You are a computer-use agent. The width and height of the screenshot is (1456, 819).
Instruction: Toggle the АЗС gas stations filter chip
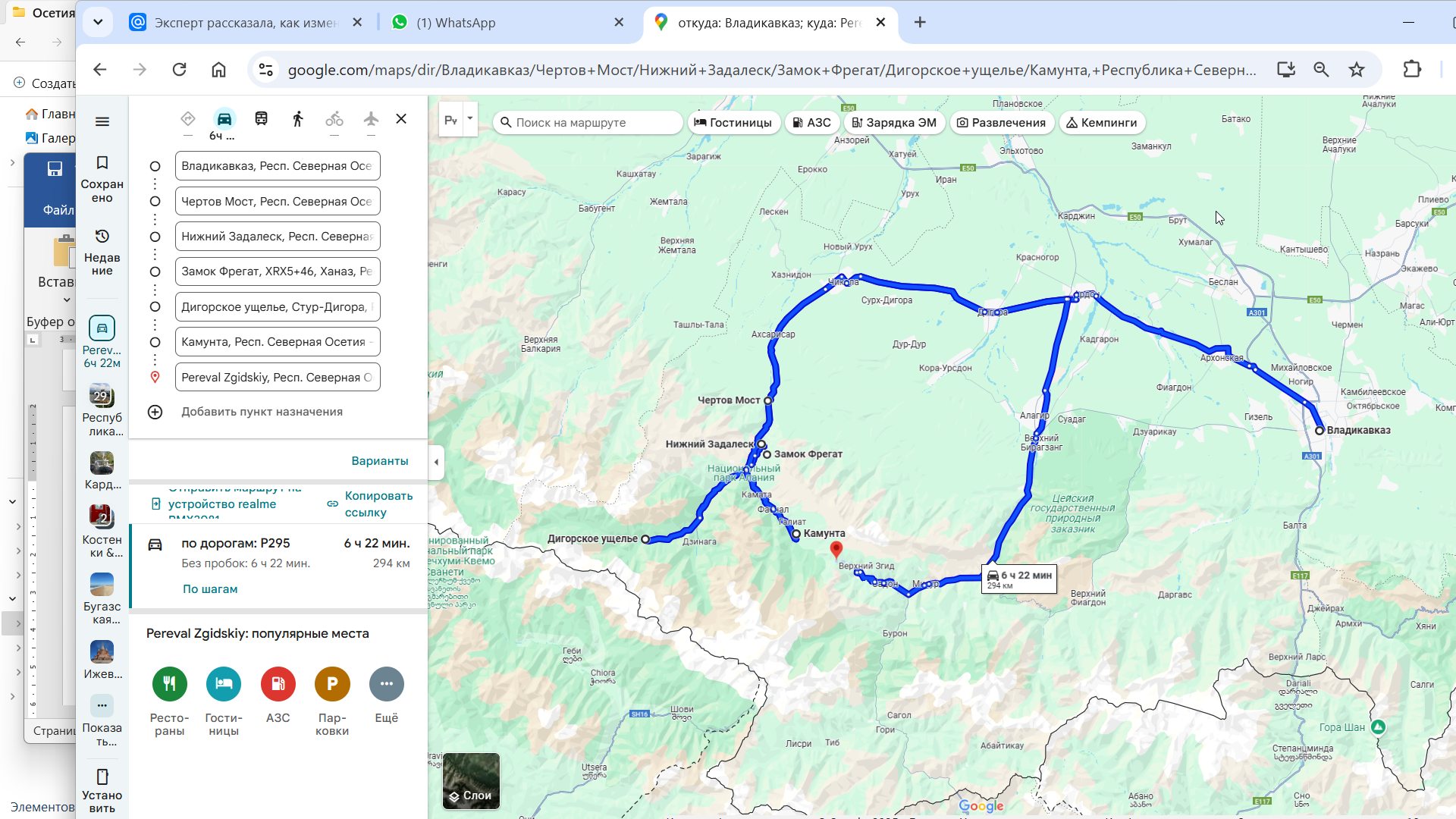tap(811, 123)
